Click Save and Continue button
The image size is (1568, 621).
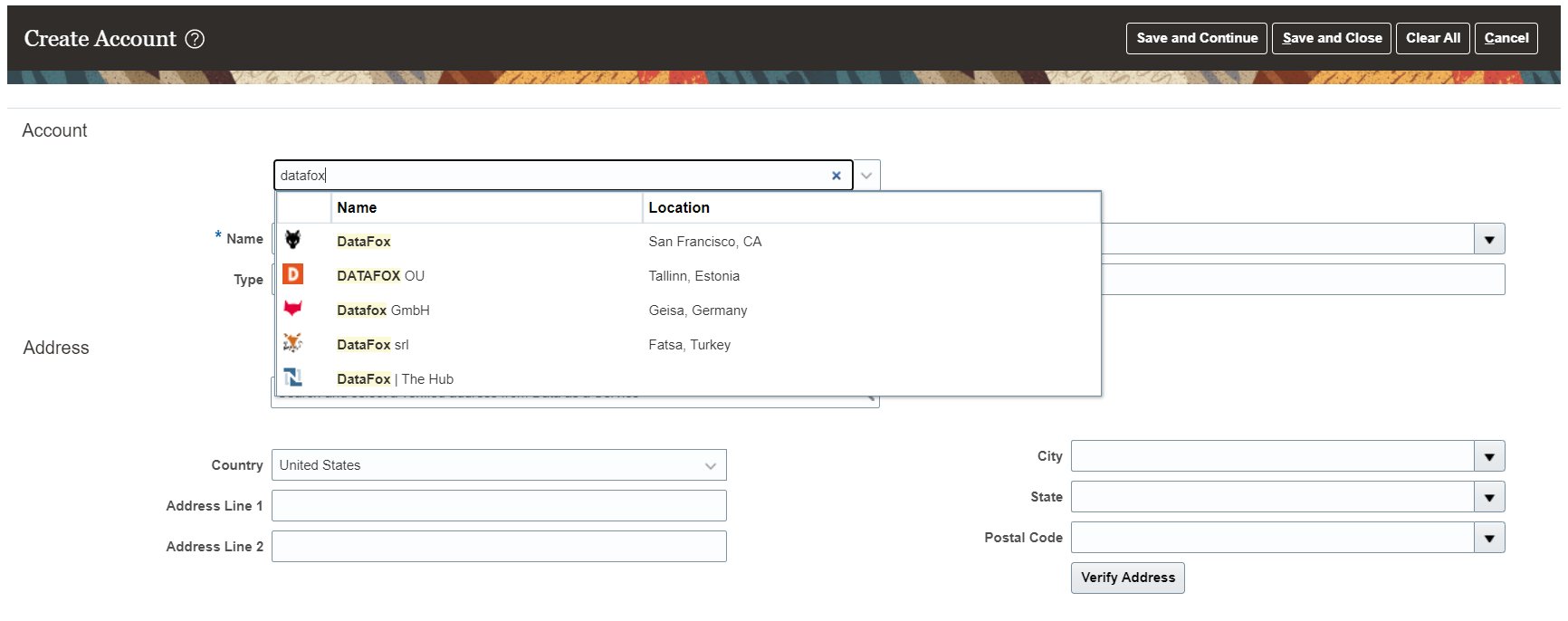point(1197,38)
